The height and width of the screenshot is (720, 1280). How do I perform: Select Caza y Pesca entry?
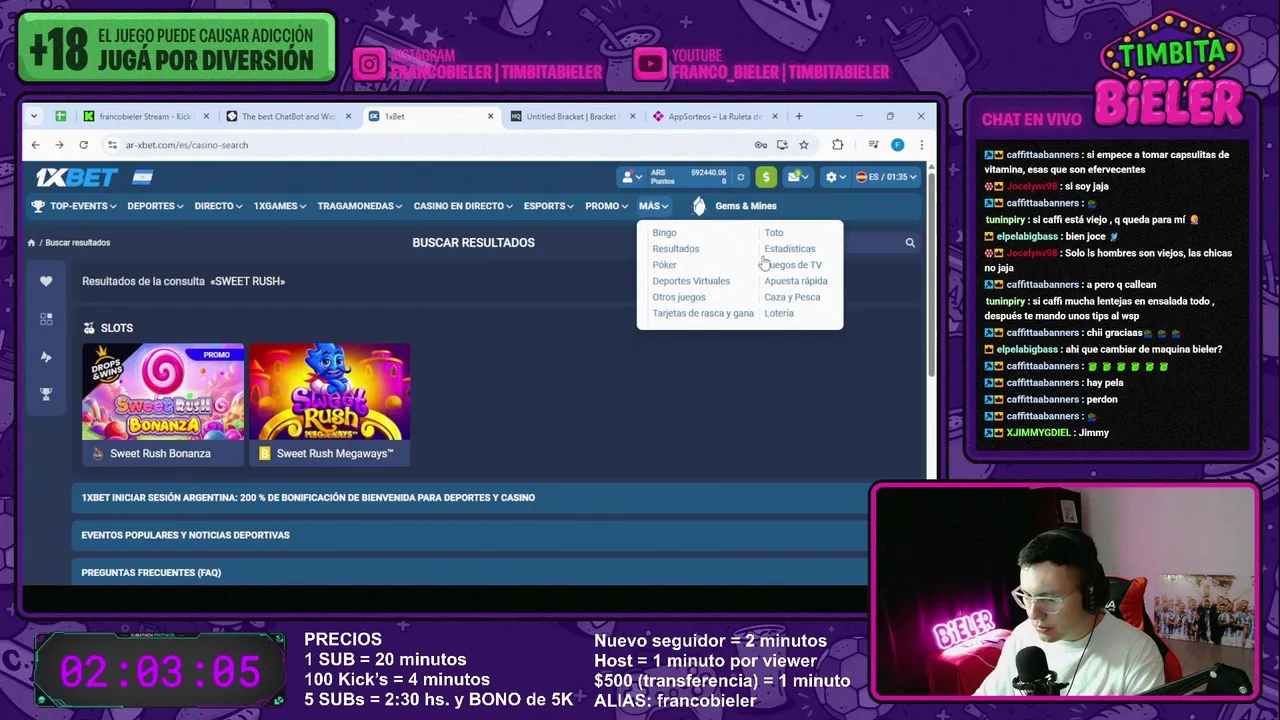tap(792, 297)
